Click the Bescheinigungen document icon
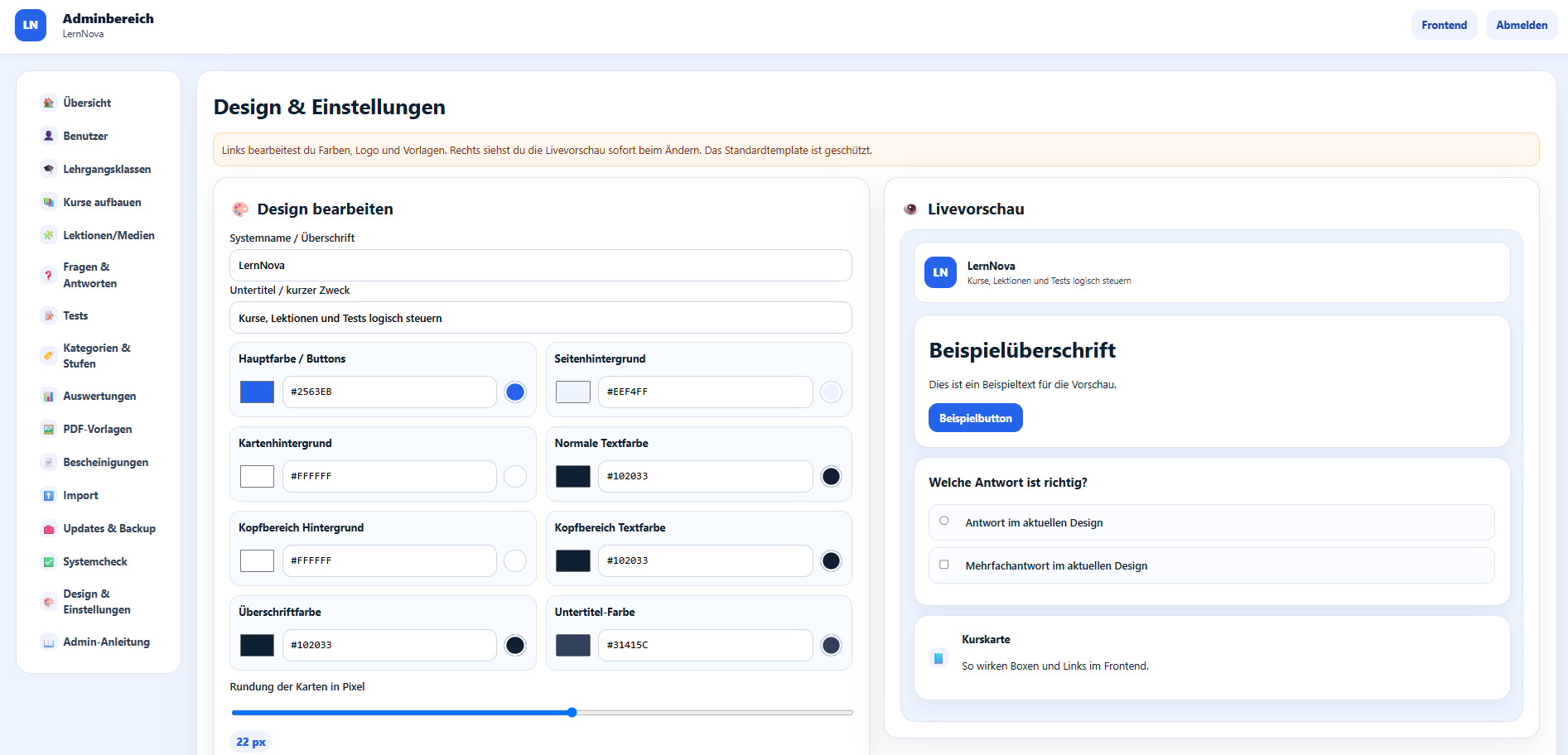 point(49,462)
